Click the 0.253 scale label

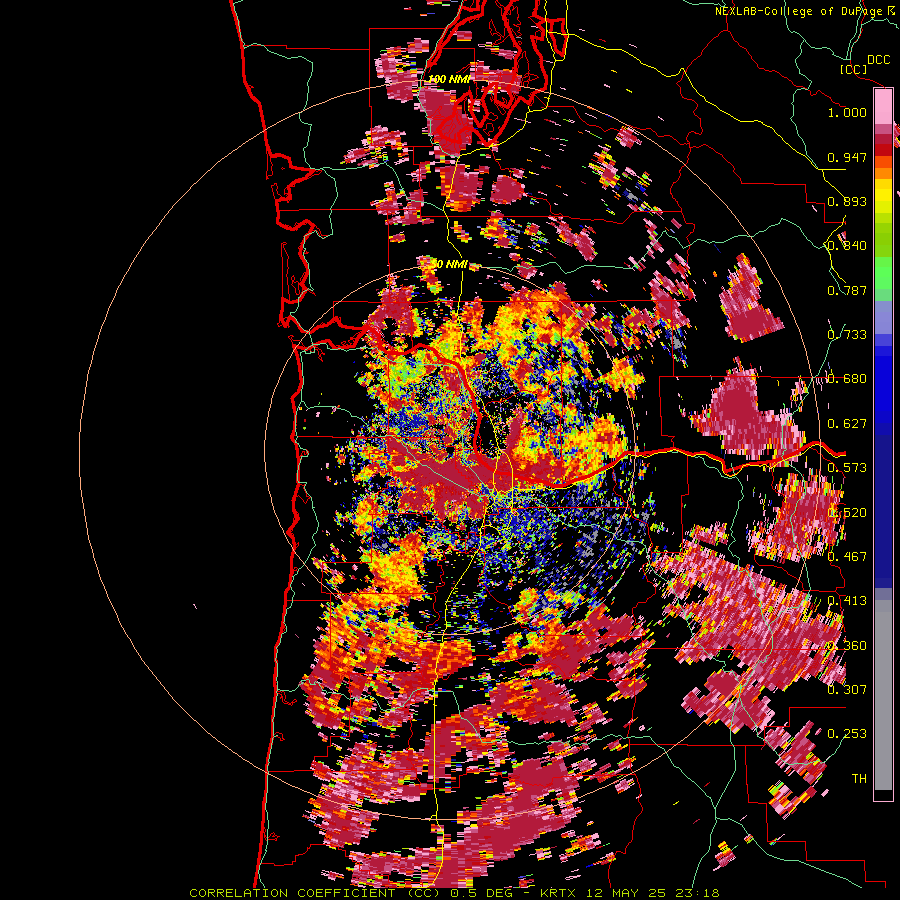pyautogui.click(x=847, y=734)
